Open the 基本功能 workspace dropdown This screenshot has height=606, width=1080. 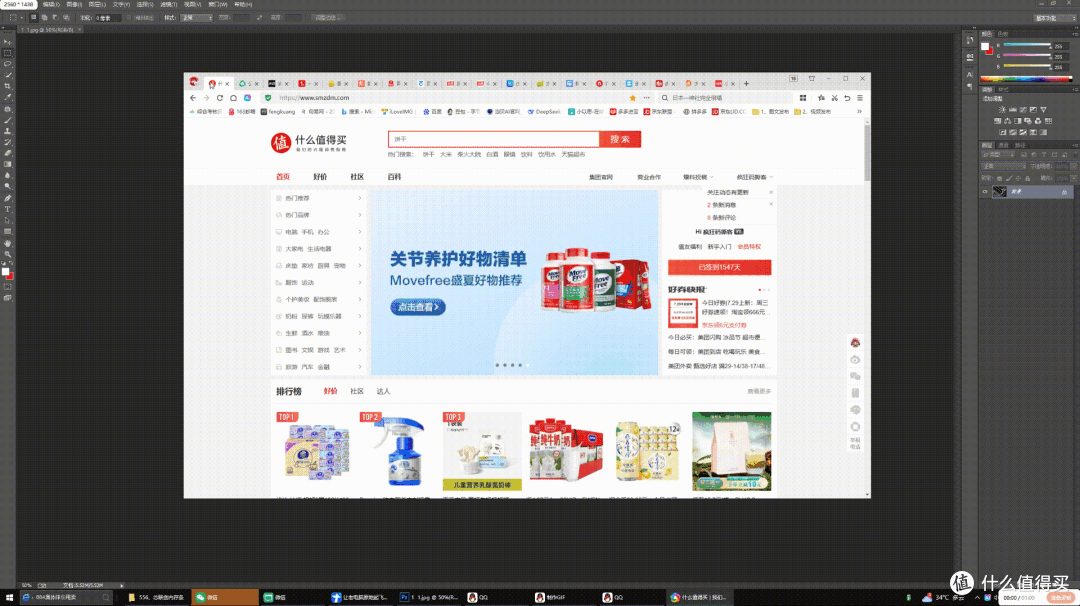pos(1054,18)
